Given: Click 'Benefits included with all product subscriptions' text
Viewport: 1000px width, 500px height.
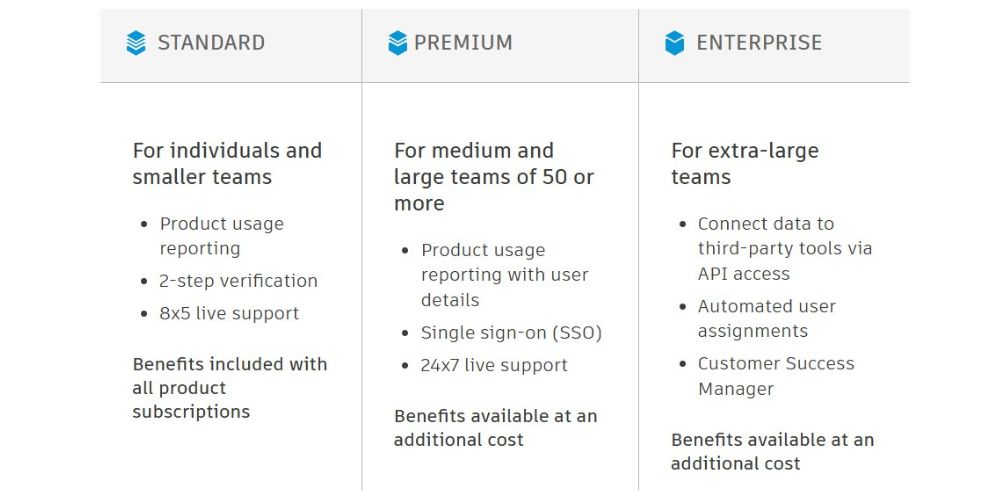Looking at the screenshot, I should pos(229,388).
